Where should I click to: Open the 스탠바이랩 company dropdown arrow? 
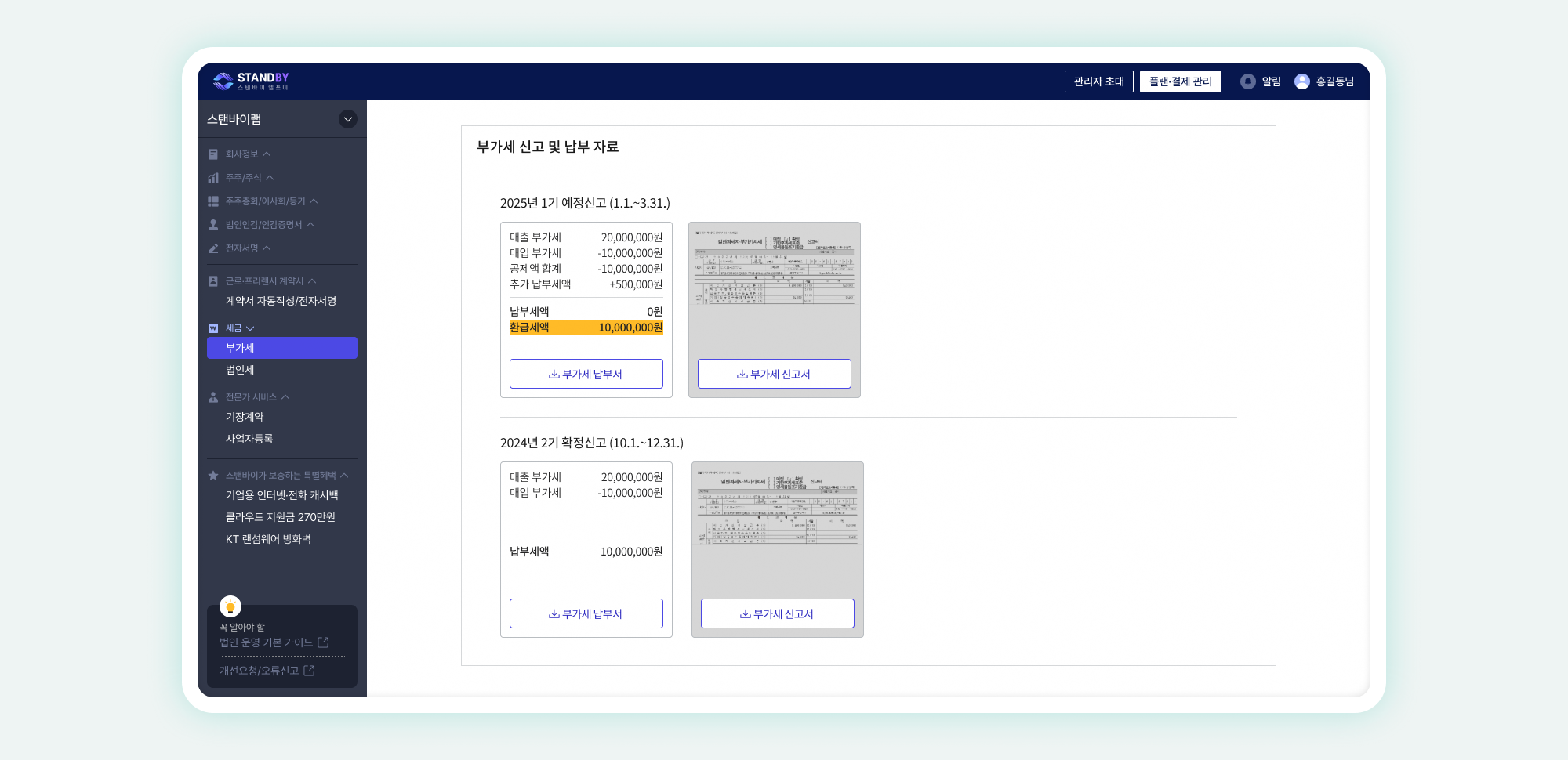click(348, 119)
